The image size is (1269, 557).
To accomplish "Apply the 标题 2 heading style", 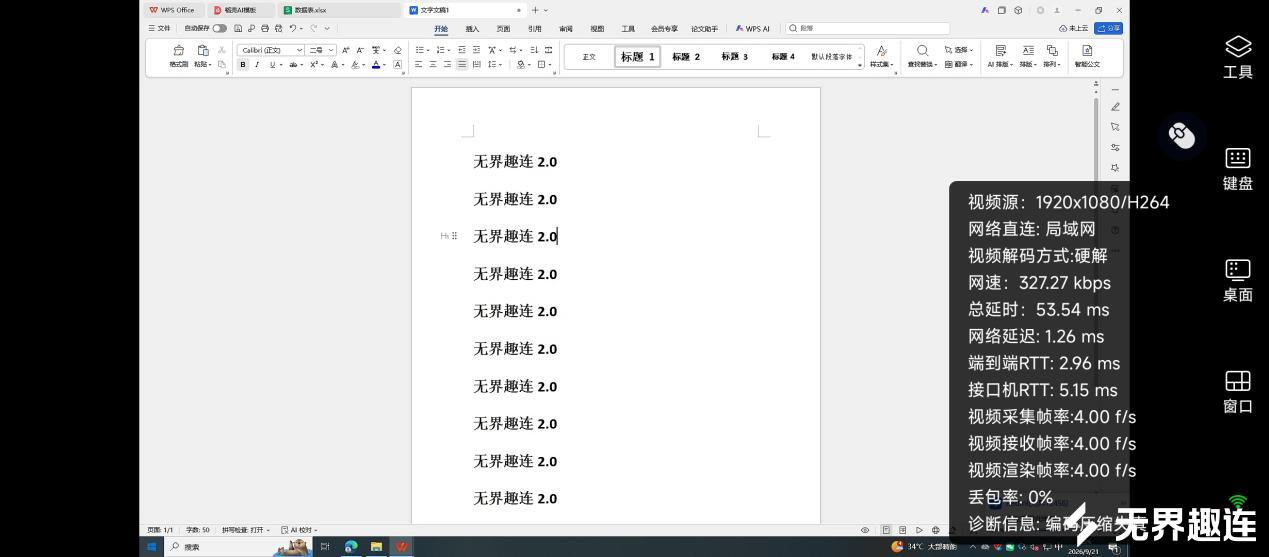I will pos(686,57).
